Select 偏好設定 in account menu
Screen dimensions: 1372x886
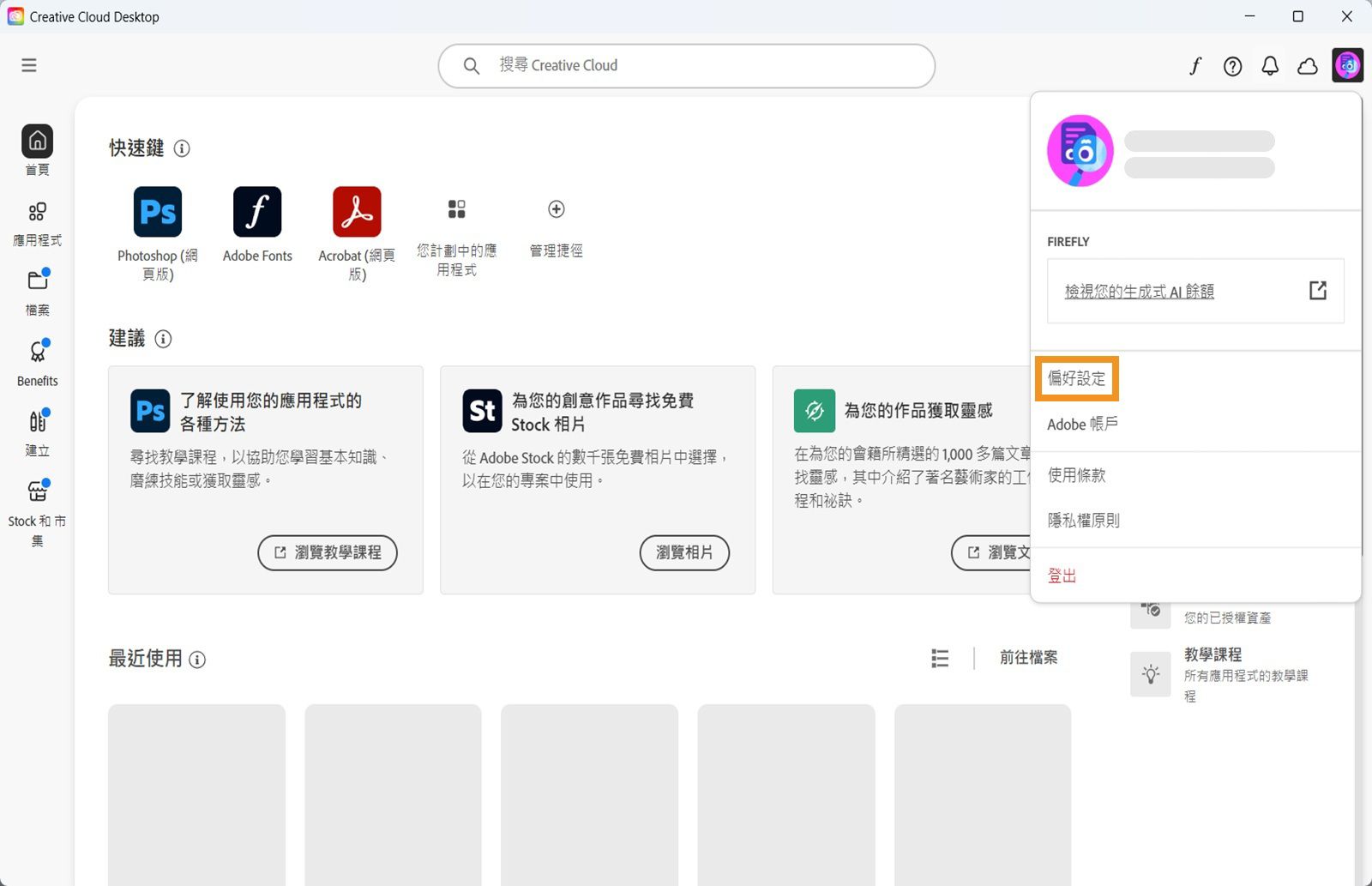pos(1077,378)
